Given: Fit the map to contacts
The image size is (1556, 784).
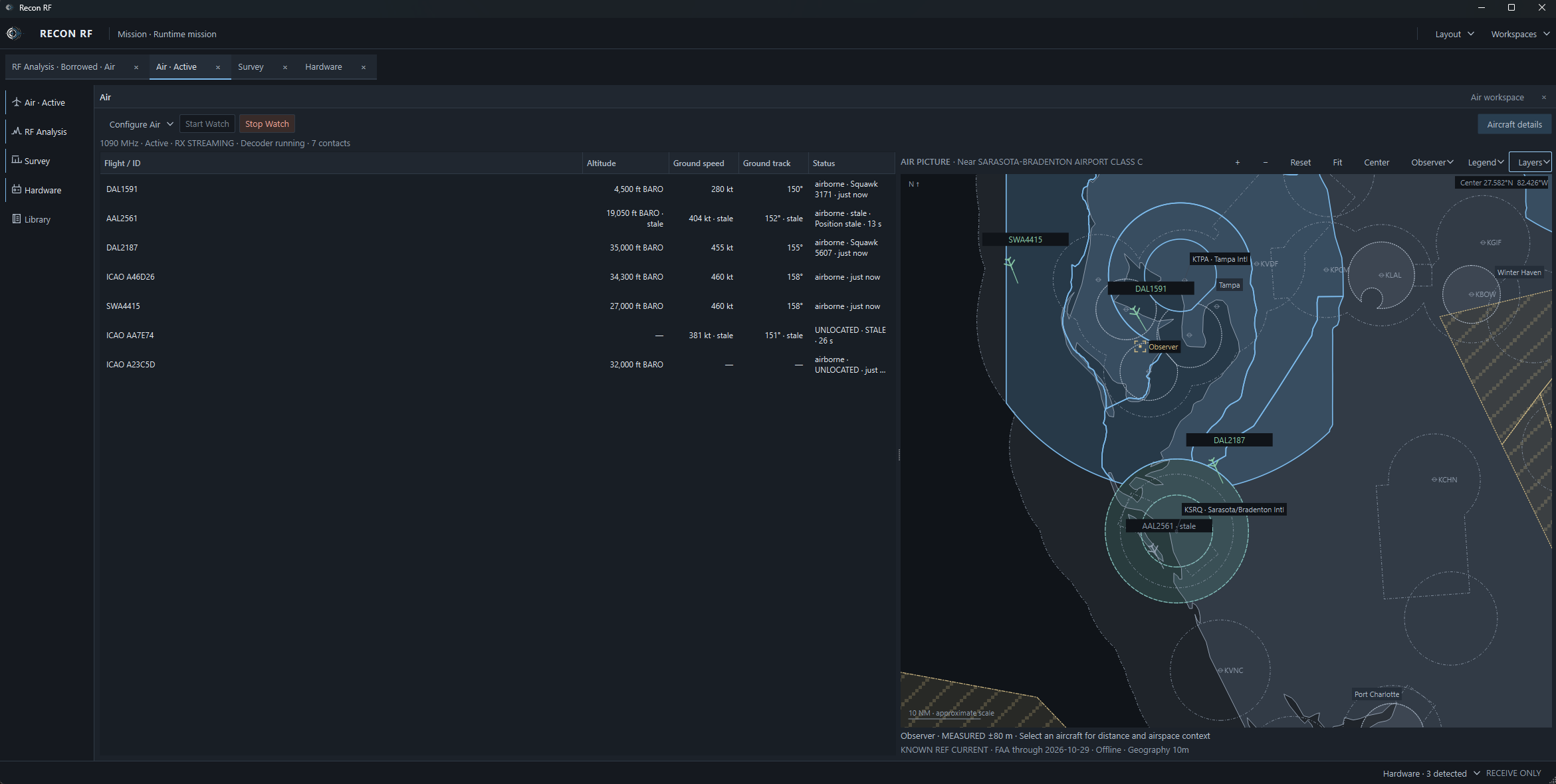Looking at the screenshot, I should (x=1337, y=162).
